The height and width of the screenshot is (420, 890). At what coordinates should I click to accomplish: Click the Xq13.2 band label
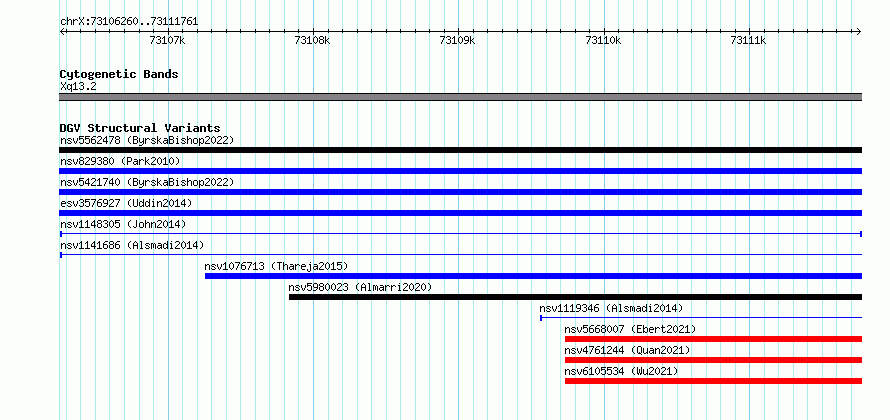(x=78, y=87)
